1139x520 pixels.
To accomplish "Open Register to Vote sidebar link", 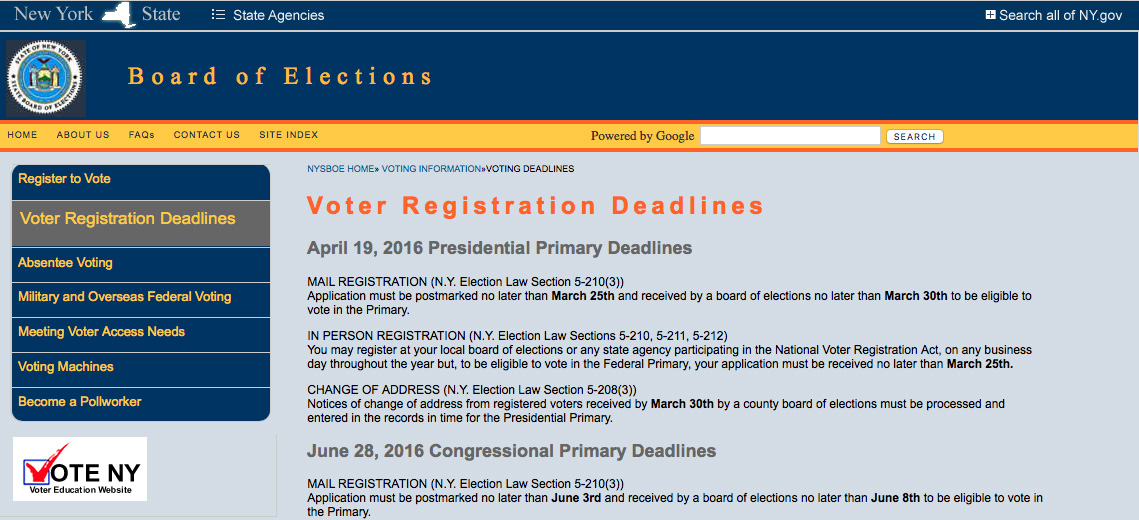I will [65, 179].
